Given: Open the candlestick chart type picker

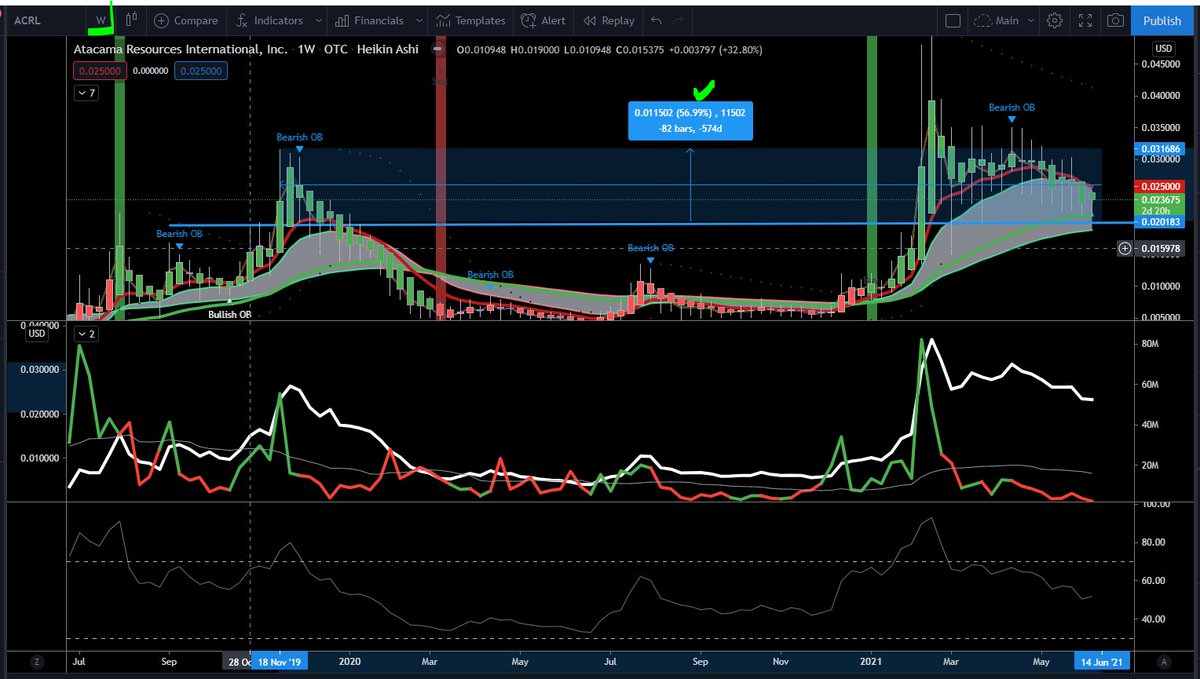Looking at the screenshot, I should pos(132,20).
